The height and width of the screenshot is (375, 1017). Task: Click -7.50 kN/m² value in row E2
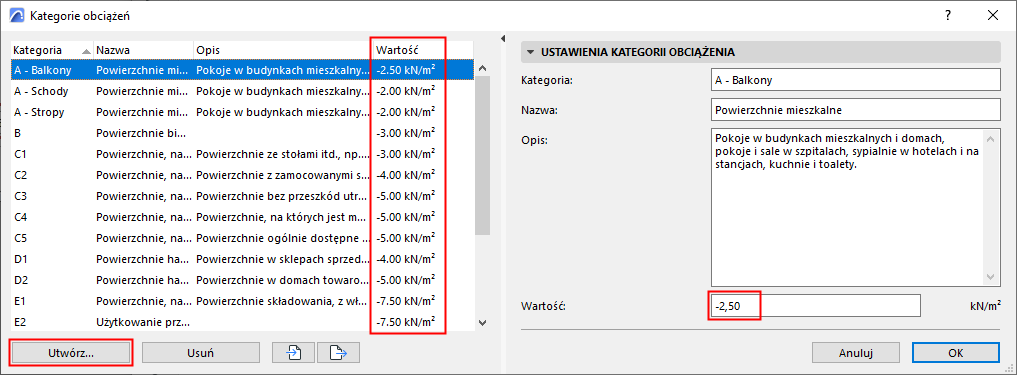click(x=405, y=322)
